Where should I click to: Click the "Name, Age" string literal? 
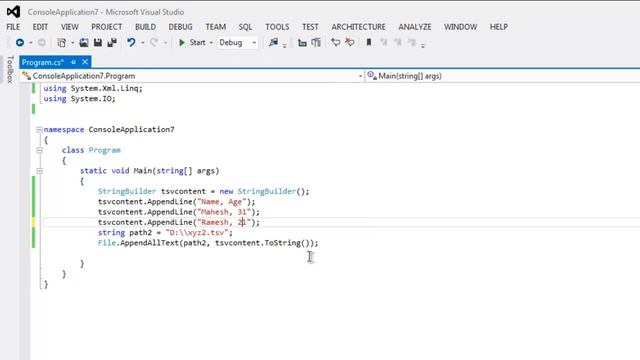point(221,202)
